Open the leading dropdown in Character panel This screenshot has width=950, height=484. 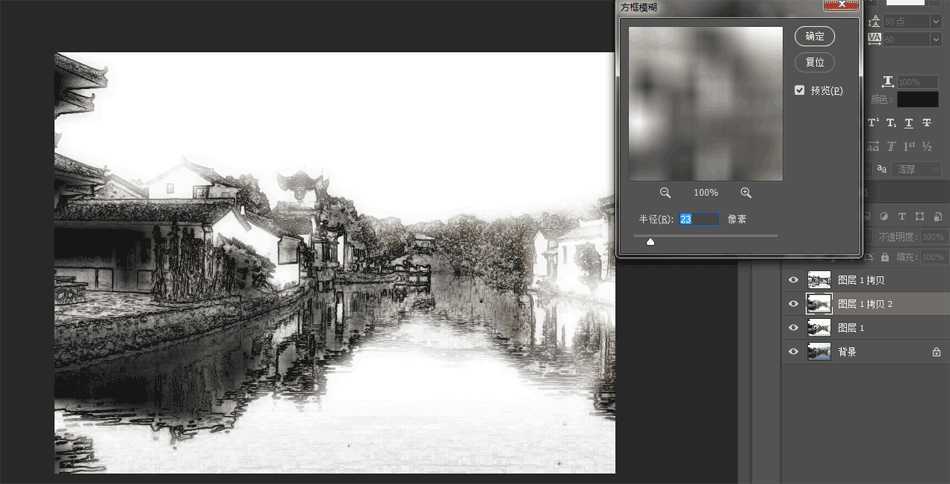click(935, 21)
